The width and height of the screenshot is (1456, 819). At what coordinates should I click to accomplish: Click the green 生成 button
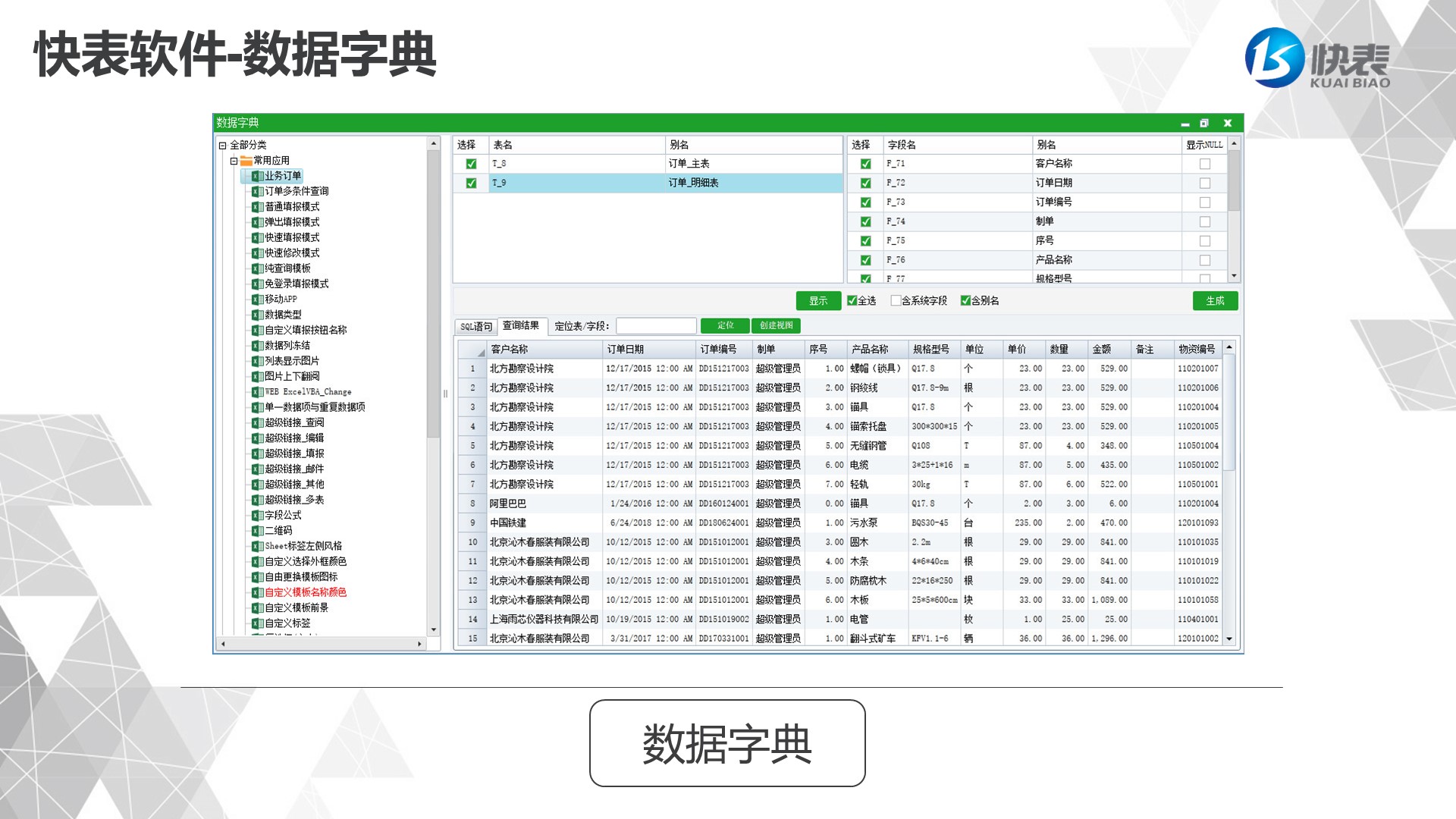click(x=1216, y=301)
